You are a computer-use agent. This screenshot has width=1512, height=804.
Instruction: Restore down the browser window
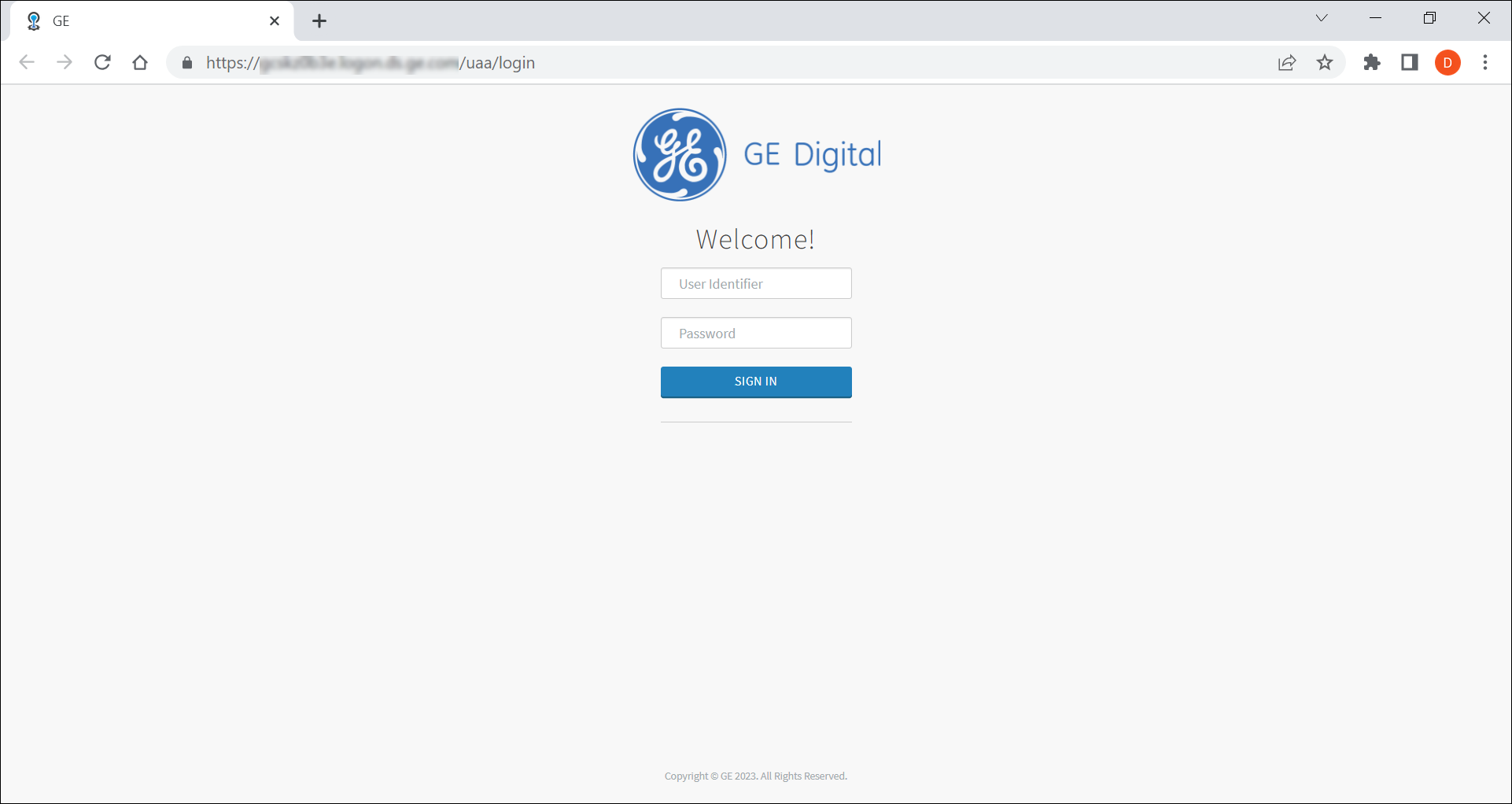click(1430, 18)
